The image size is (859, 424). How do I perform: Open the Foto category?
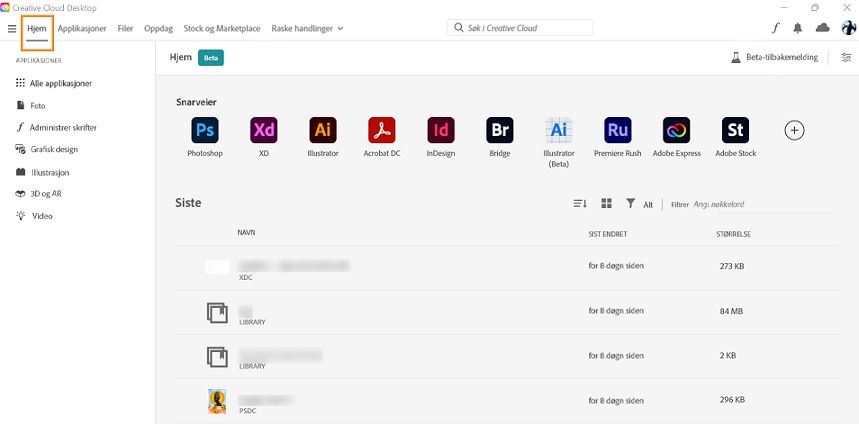point(31,106)
